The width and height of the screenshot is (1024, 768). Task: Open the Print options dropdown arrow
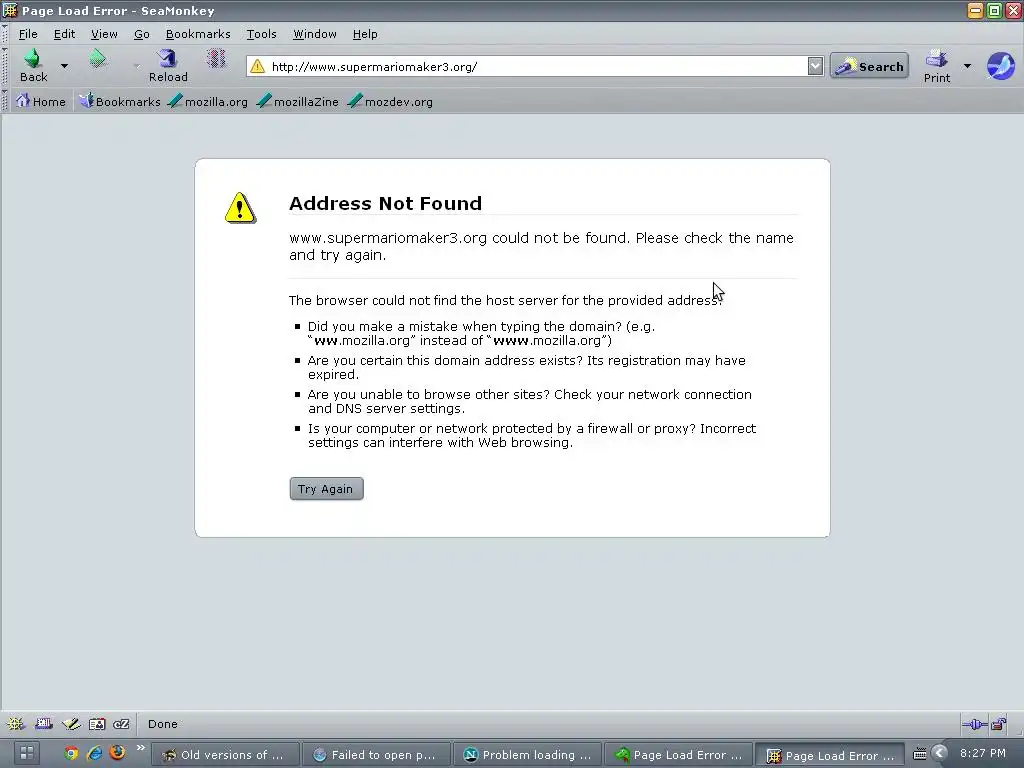tap(967, 65)
